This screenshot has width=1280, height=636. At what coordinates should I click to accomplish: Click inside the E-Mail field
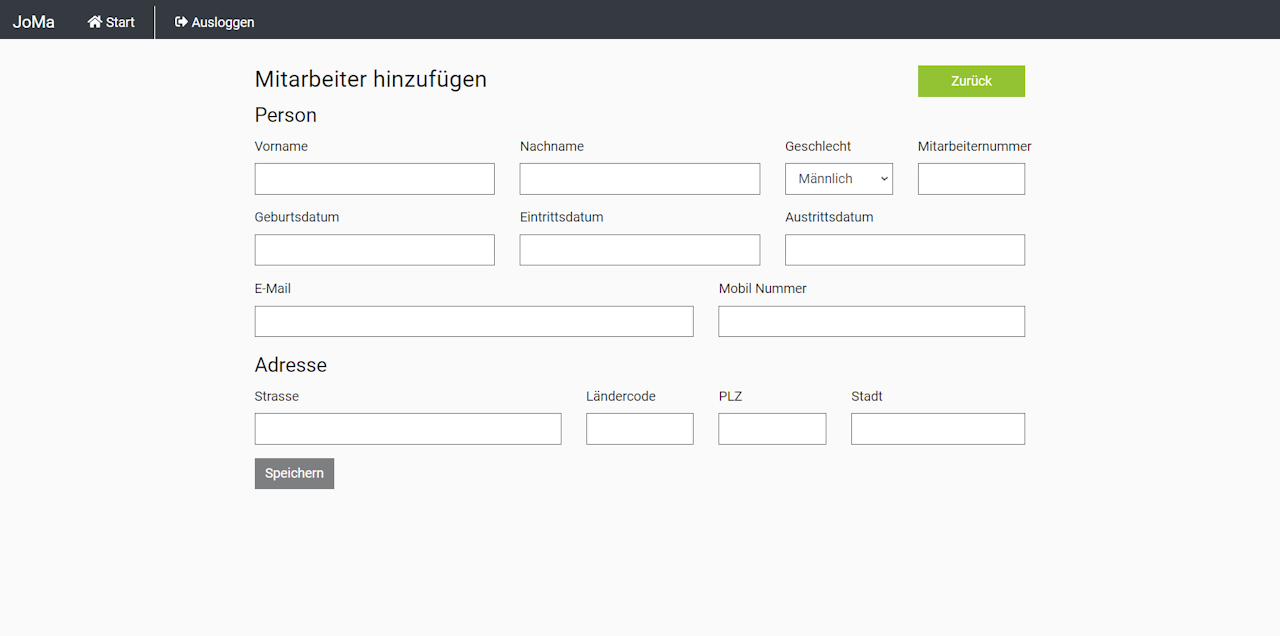(x=473, y=322)
